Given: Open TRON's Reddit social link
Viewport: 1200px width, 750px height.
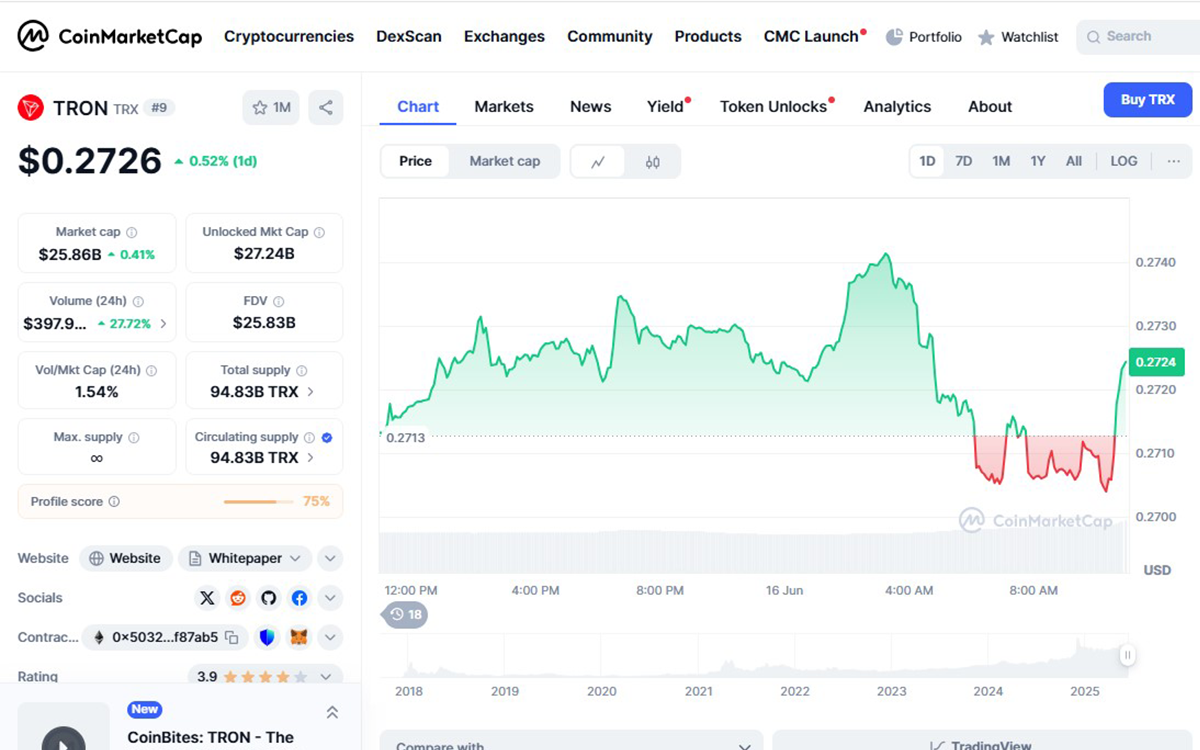Looking at the screenshot, I should tap(238, 598).
